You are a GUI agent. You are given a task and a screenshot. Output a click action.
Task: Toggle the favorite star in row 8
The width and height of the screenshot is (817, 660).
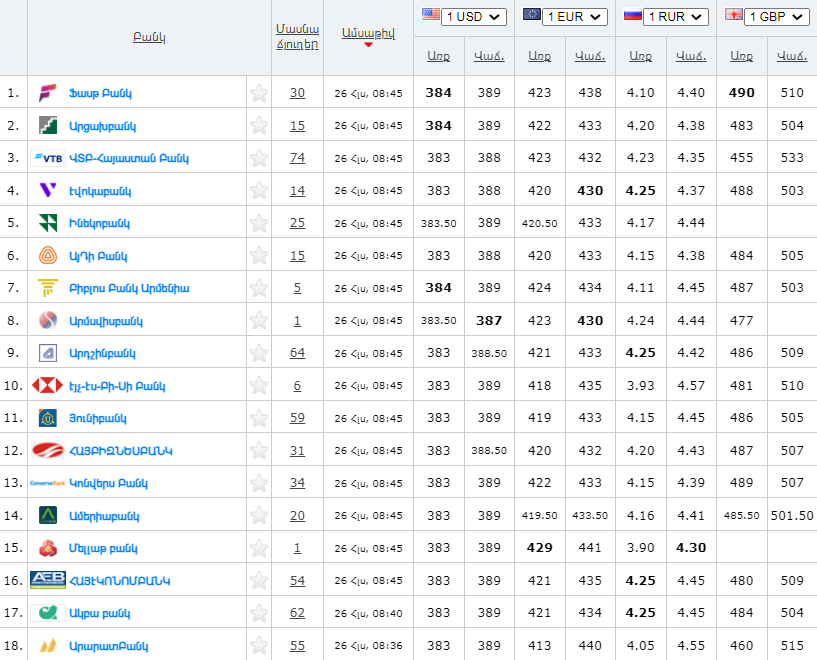(259, 320)
